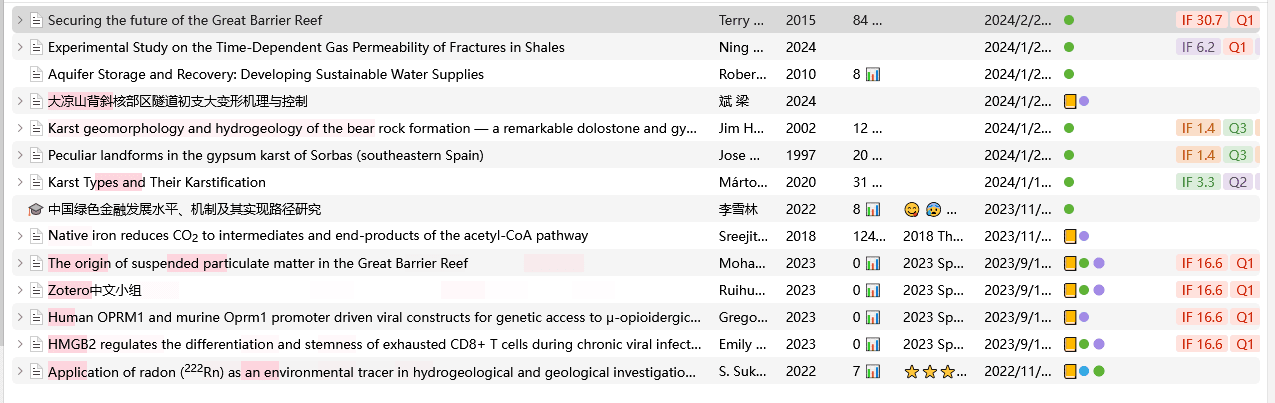Expand the Karst Types and Their Karstification entry
This screenshot has height=403, width=1275.
pos(19,182)
